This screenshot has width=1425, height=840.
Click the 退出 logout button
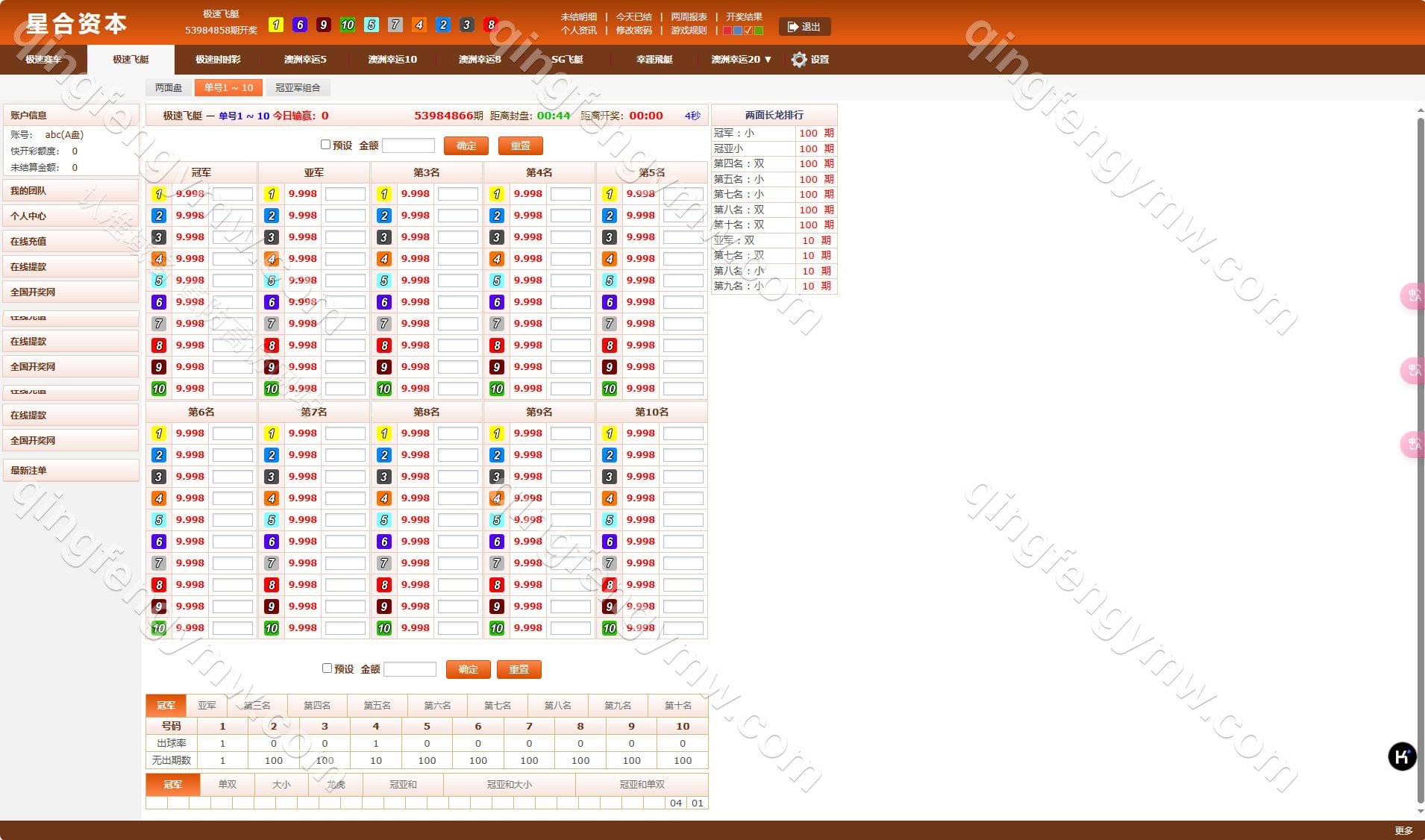point(804,27)
